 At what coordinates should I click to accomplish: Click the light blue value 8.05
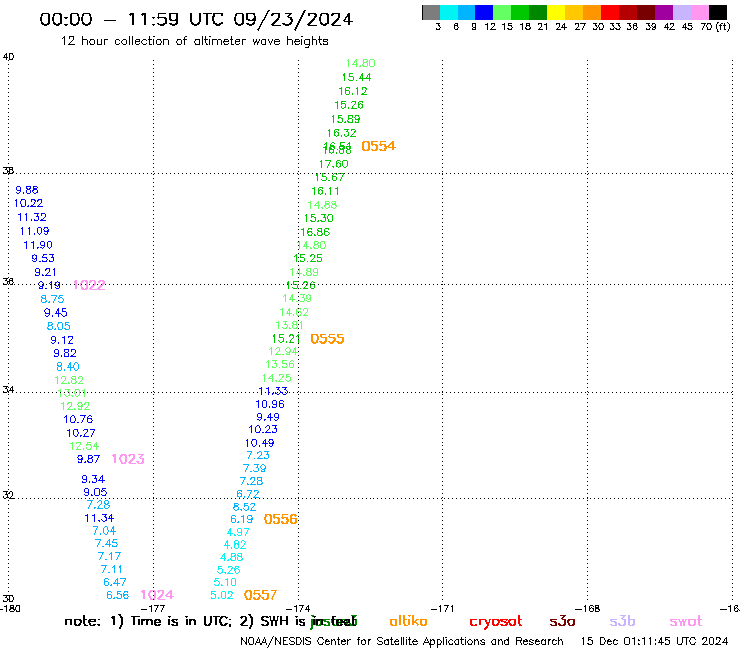[x=59, y=326]
